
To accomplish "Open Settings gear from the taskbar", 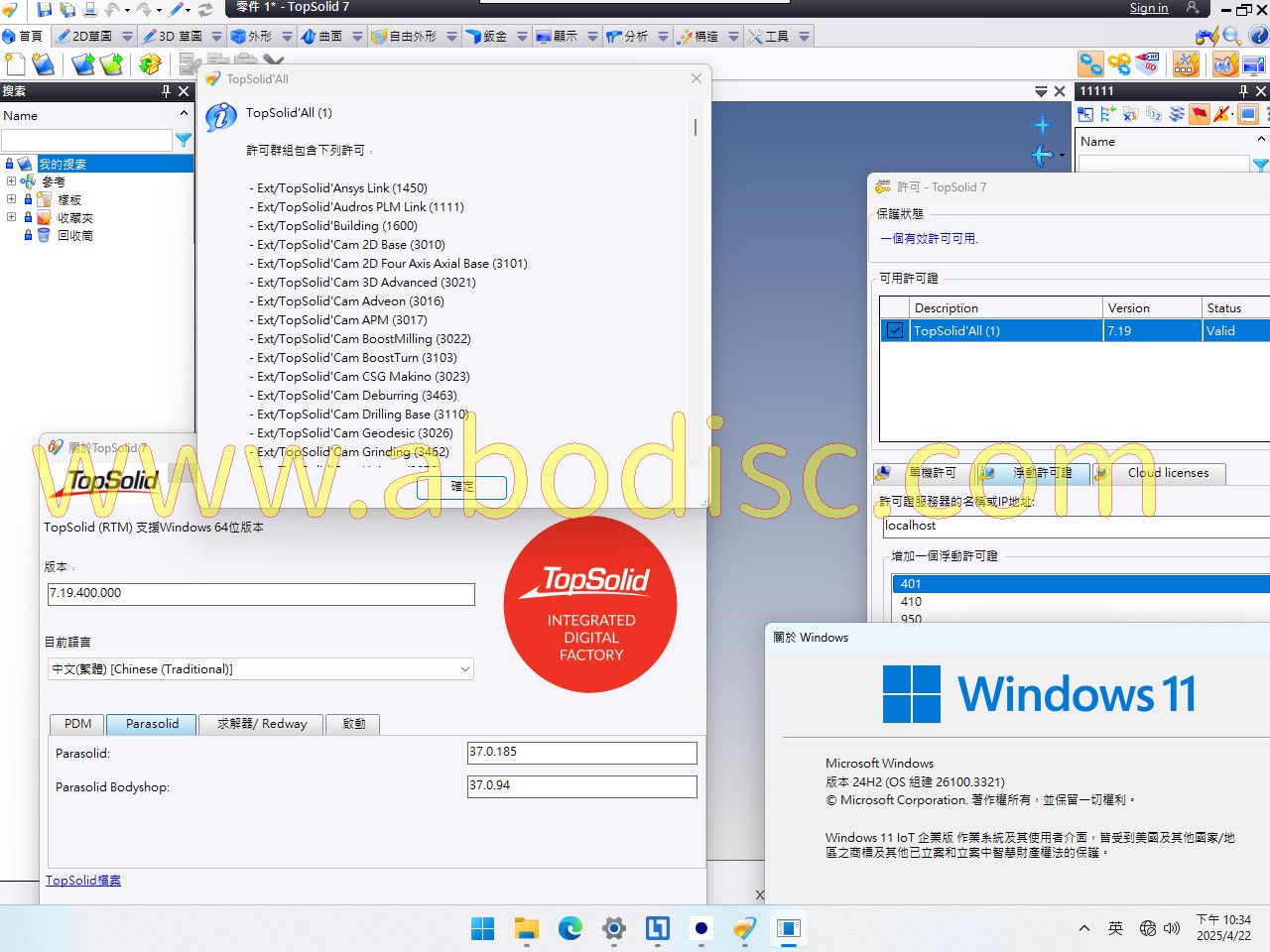I will click(x=613, y=928).
